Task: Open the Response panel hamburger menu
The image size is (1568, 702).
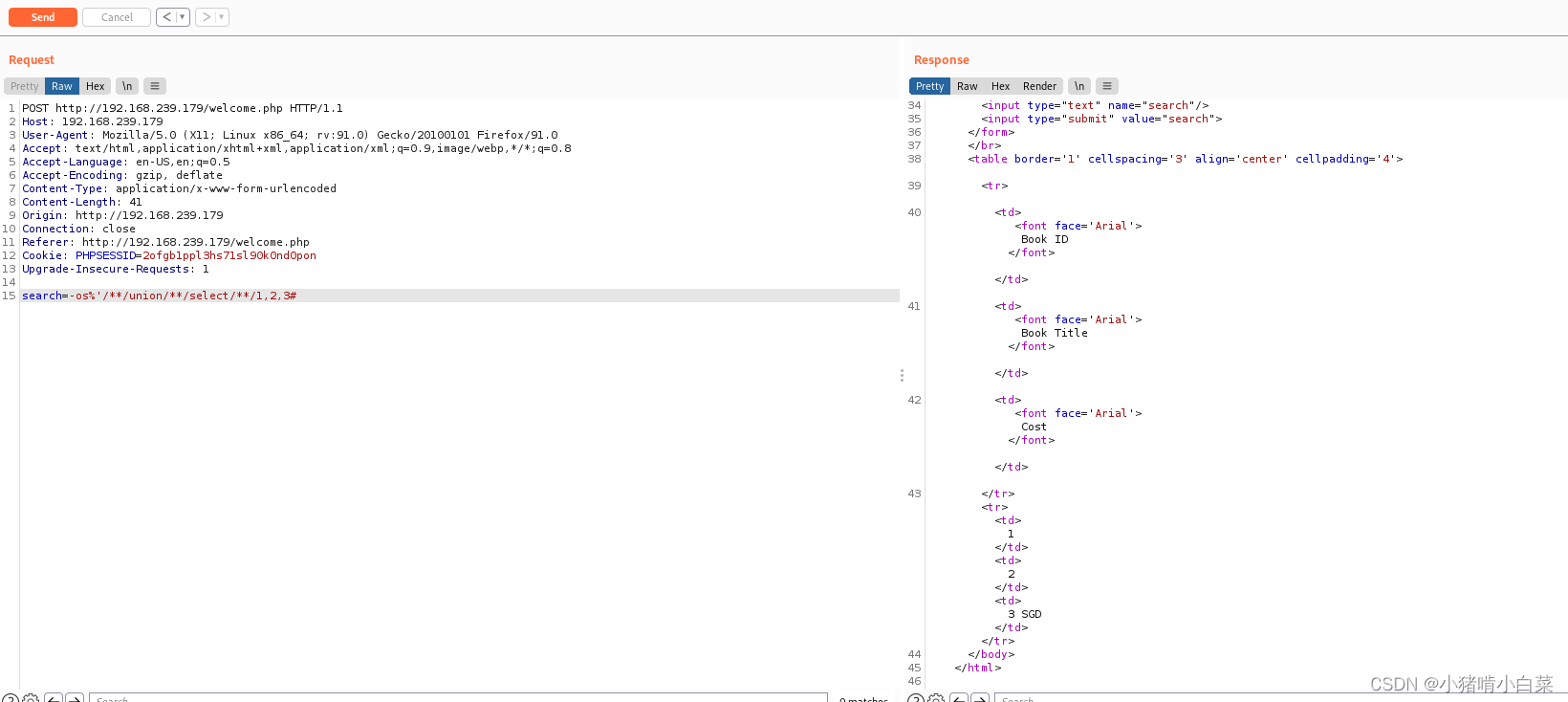Action: 1107,86
